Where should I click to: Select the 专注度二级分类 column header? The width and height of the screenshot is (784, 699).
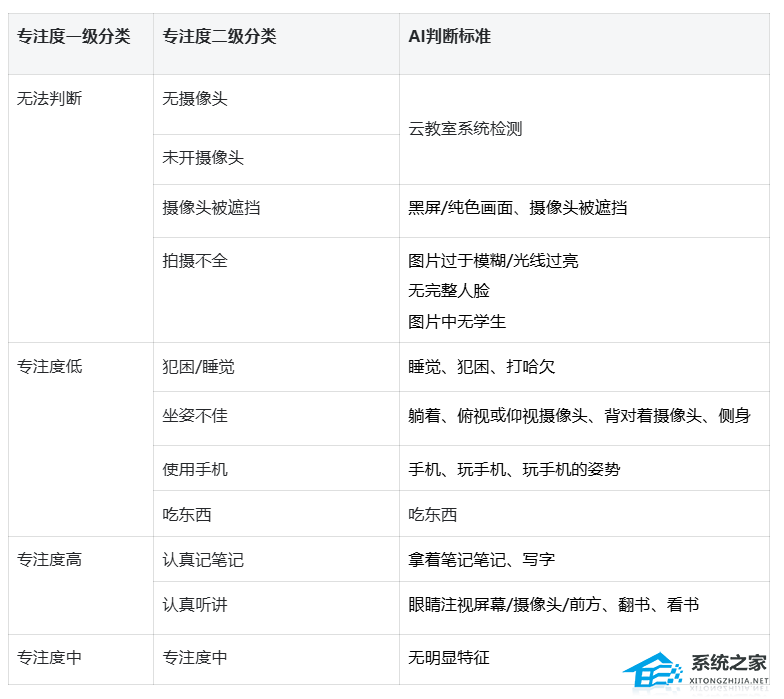[220, 37]
